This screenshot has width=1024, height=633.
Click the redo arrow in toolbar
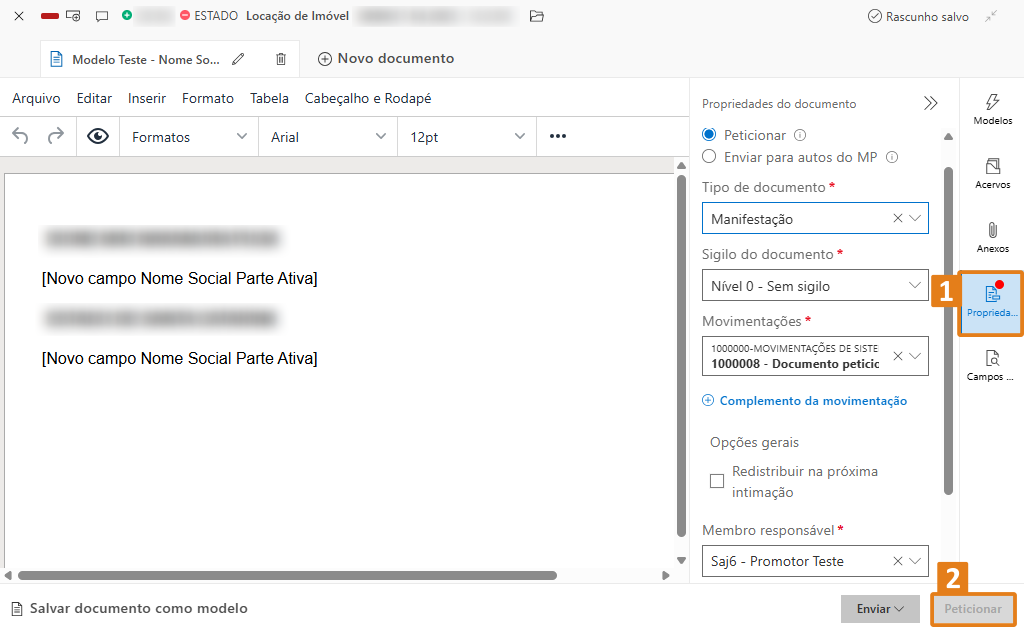(x=56, y=137)
